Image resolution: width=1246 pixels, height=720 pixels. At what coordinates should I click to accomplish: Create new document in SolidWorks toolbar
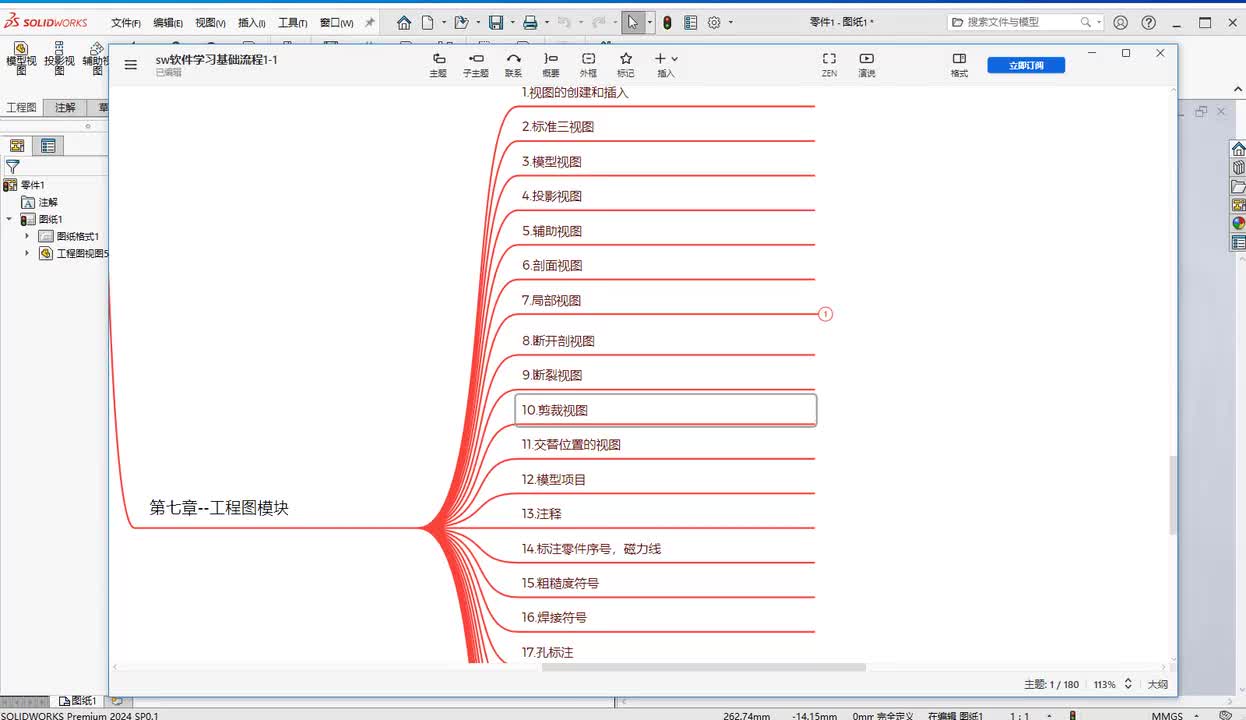[x=428, y=22]
